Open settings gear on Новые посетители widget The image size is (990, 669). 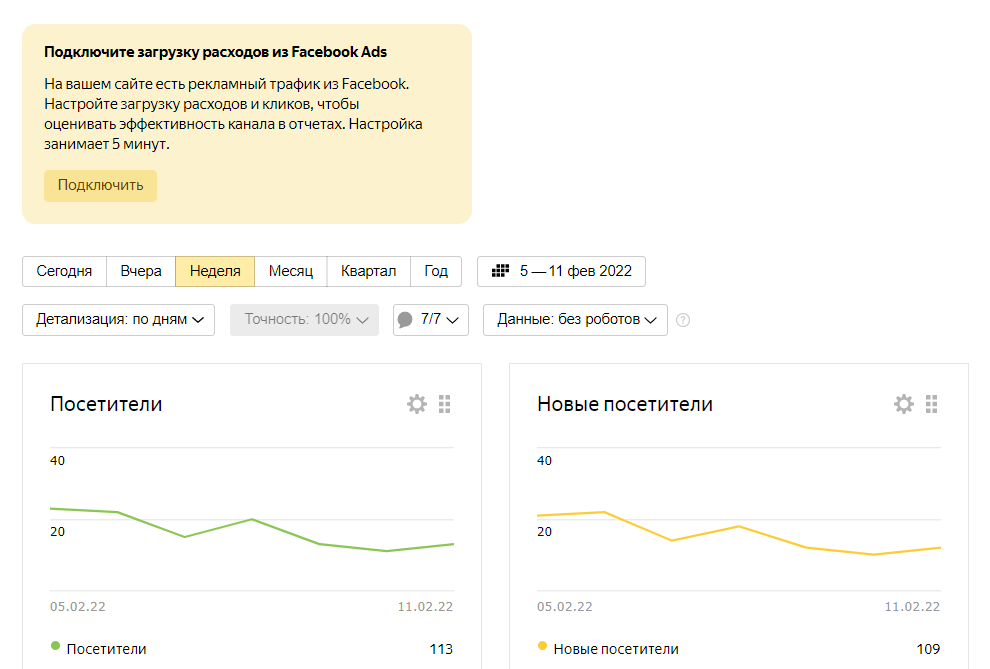point(903,404)
